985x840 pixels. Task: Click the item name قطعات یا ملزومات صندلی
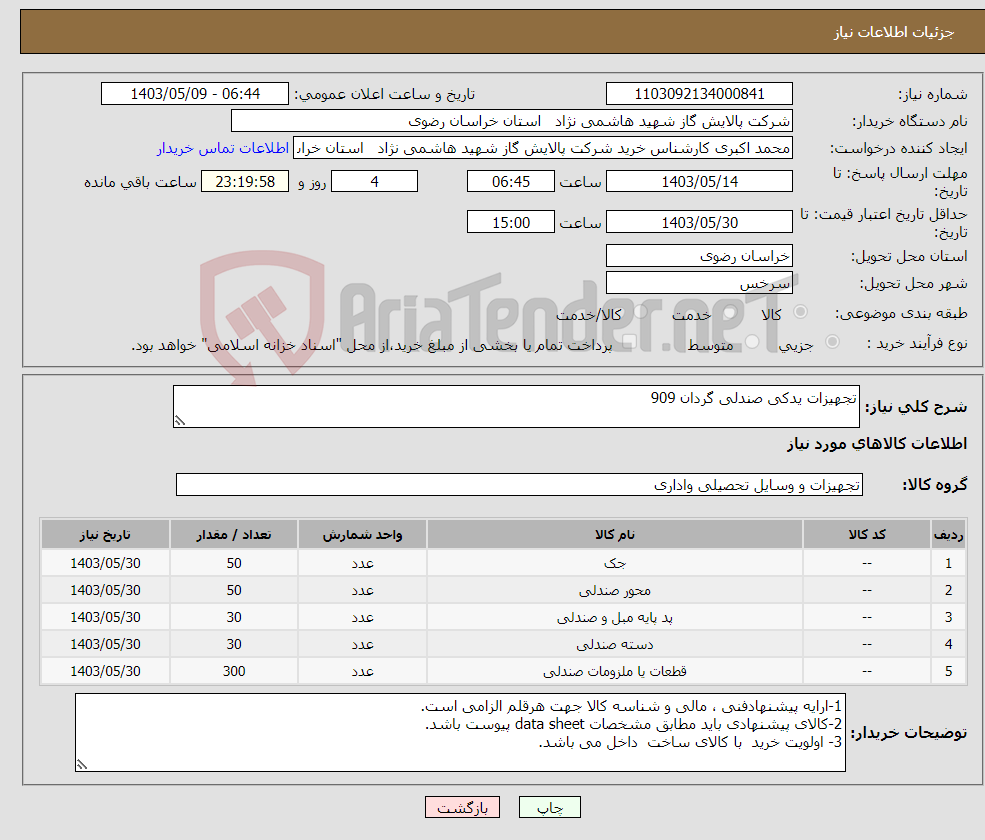point(614,672)
